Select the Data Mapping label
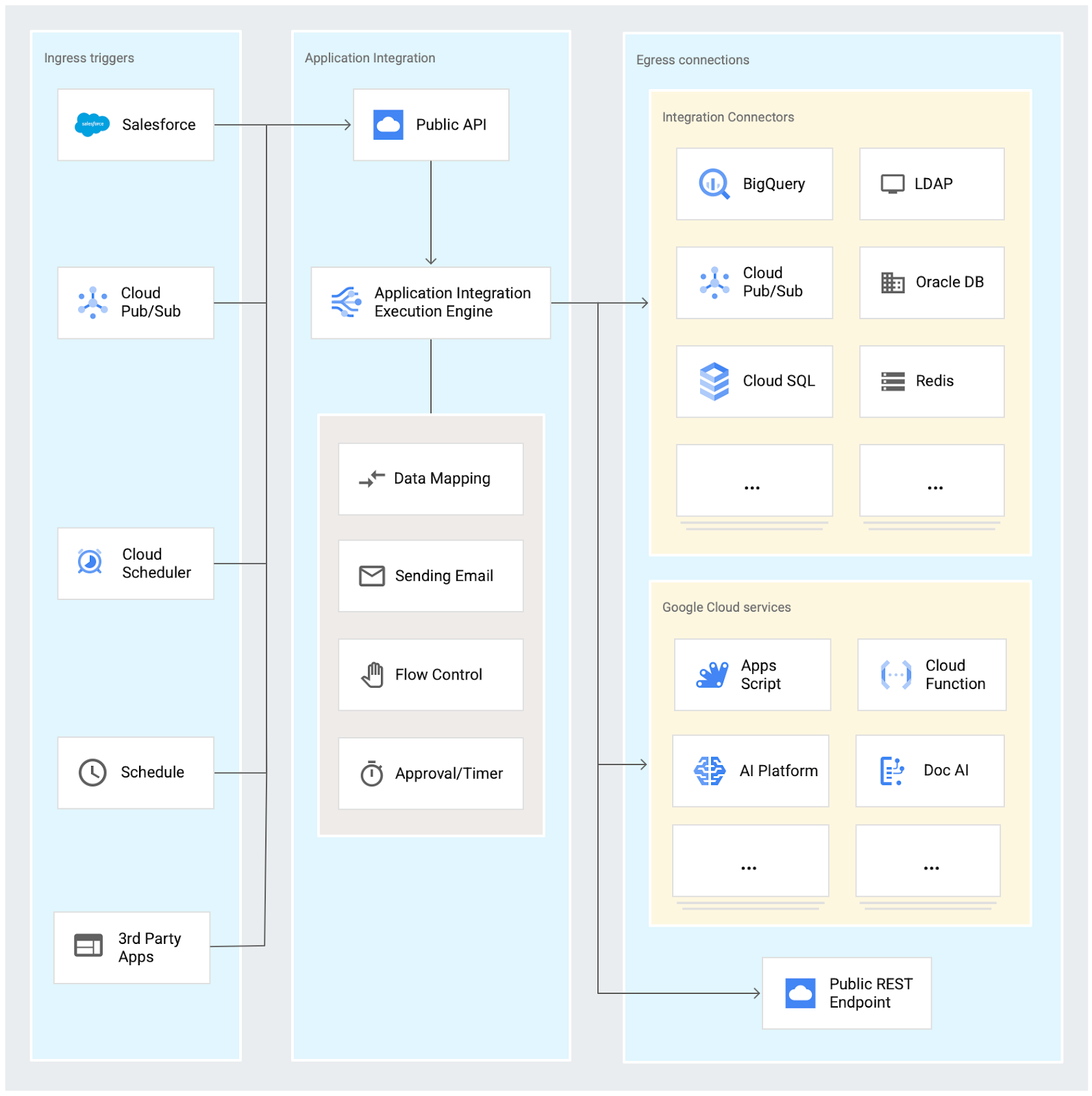 point(443,479)
